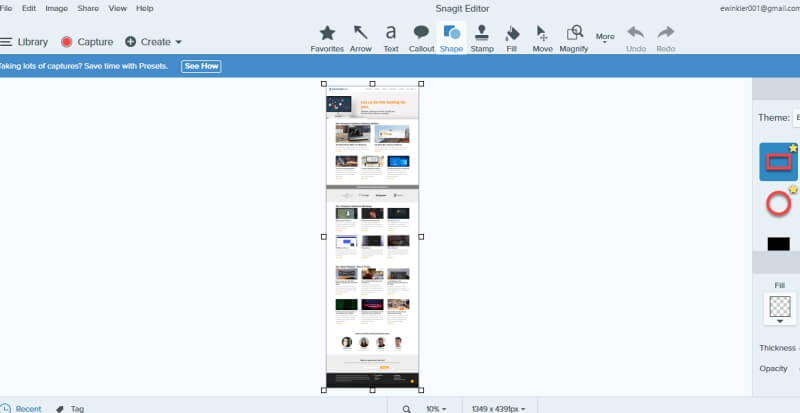Activate the Stamp tool
The image size is (800, 413).
pyautogui.click(x=482, y=36)
